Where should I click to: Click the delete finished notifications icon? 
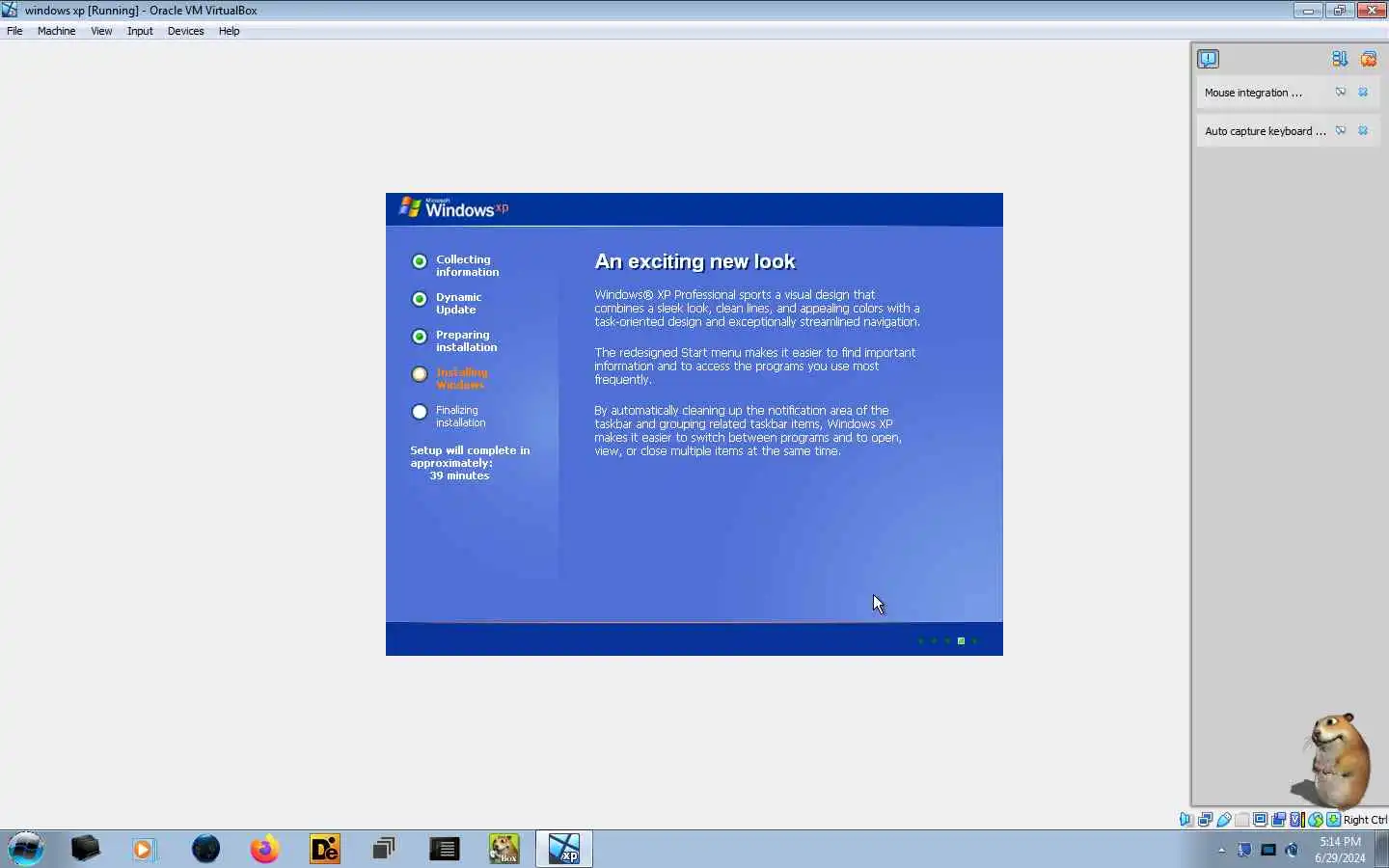tap(1368, 59)
